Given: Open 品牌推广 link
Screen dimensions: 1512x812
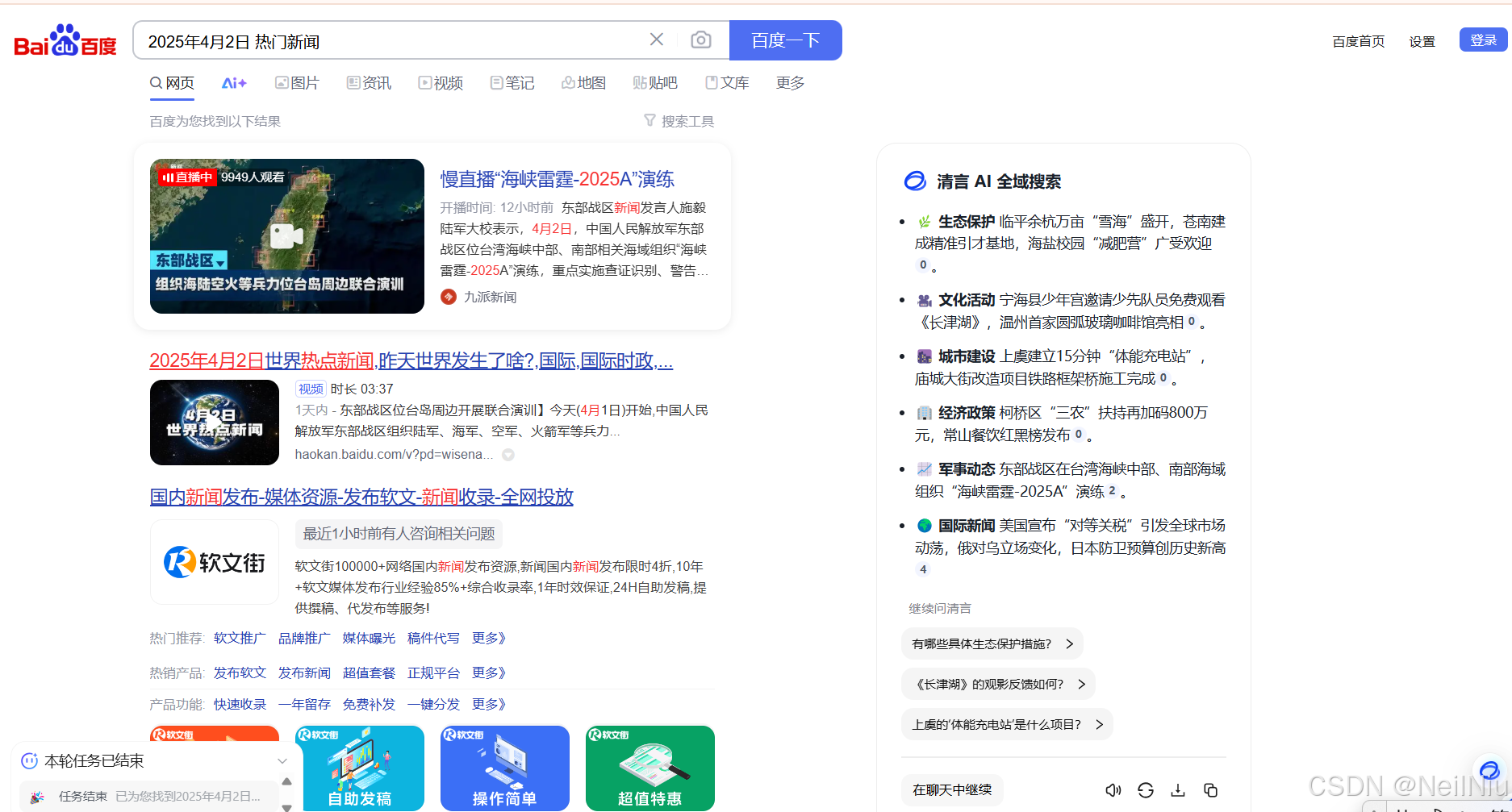Looking at the screenshot, I should tap(304, 638).
